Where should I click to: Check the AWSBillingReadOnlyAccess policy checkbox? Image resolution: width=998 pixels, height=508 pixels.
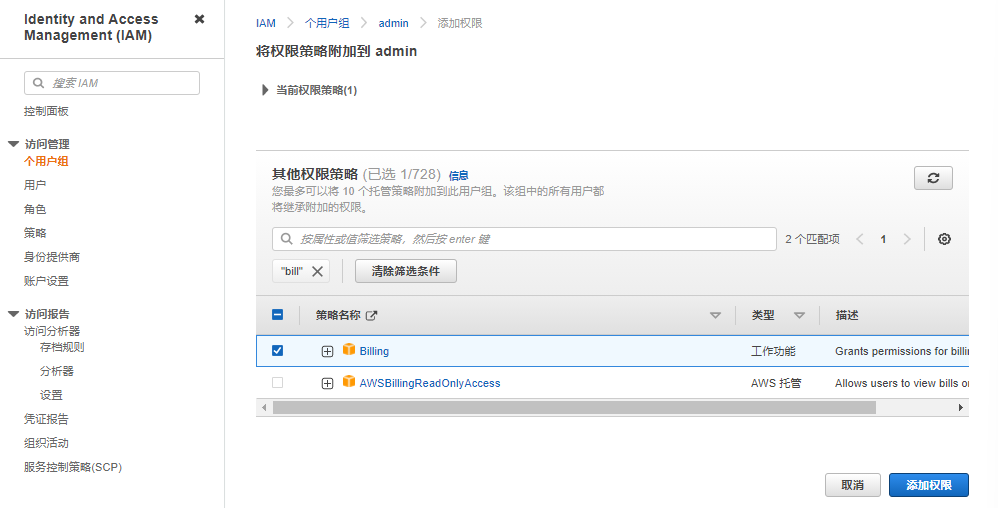[x=277, y=383]
